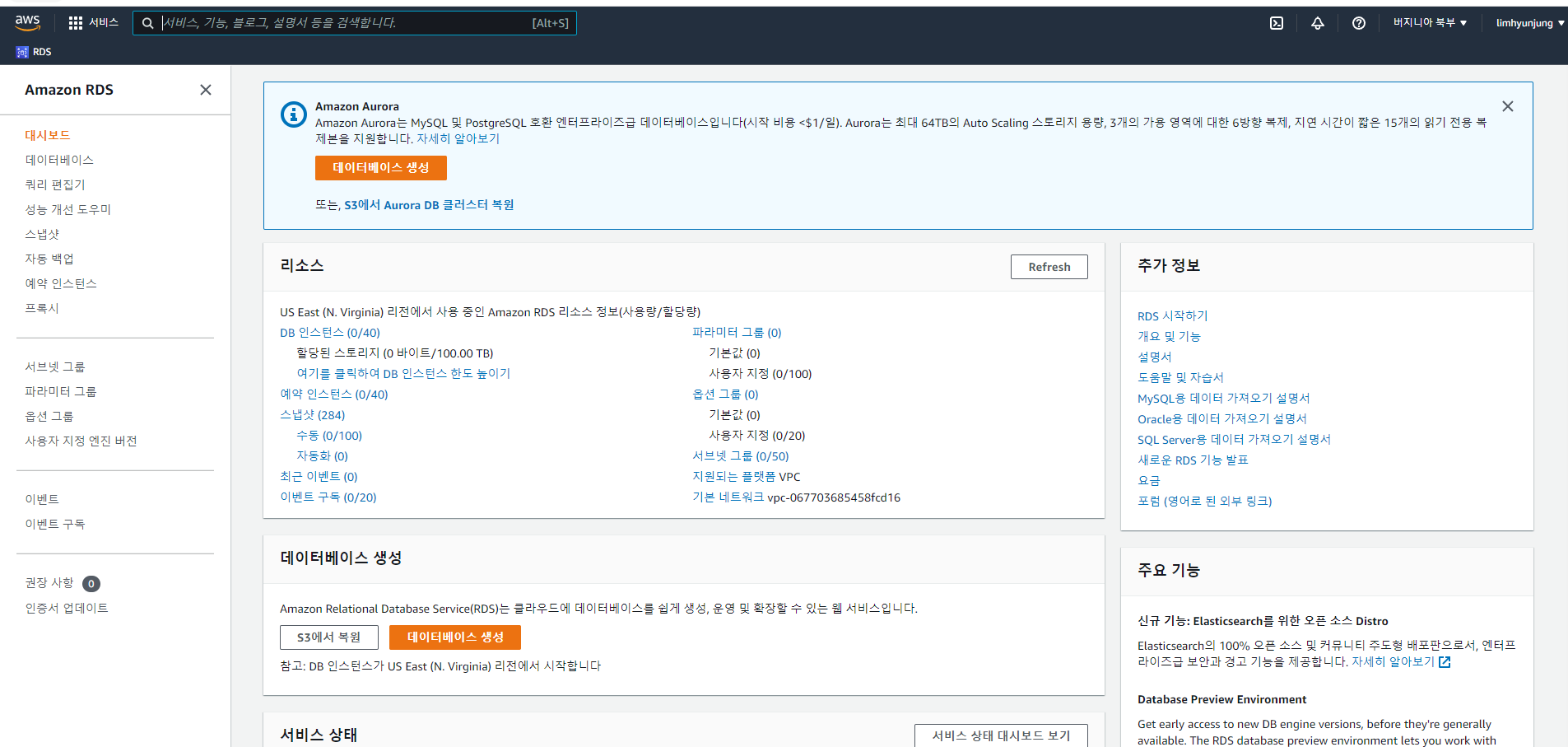Open 서브넷 그룹 in the sidebar
The width and height of the screenshot is (1568, 747).
(55, 366)
